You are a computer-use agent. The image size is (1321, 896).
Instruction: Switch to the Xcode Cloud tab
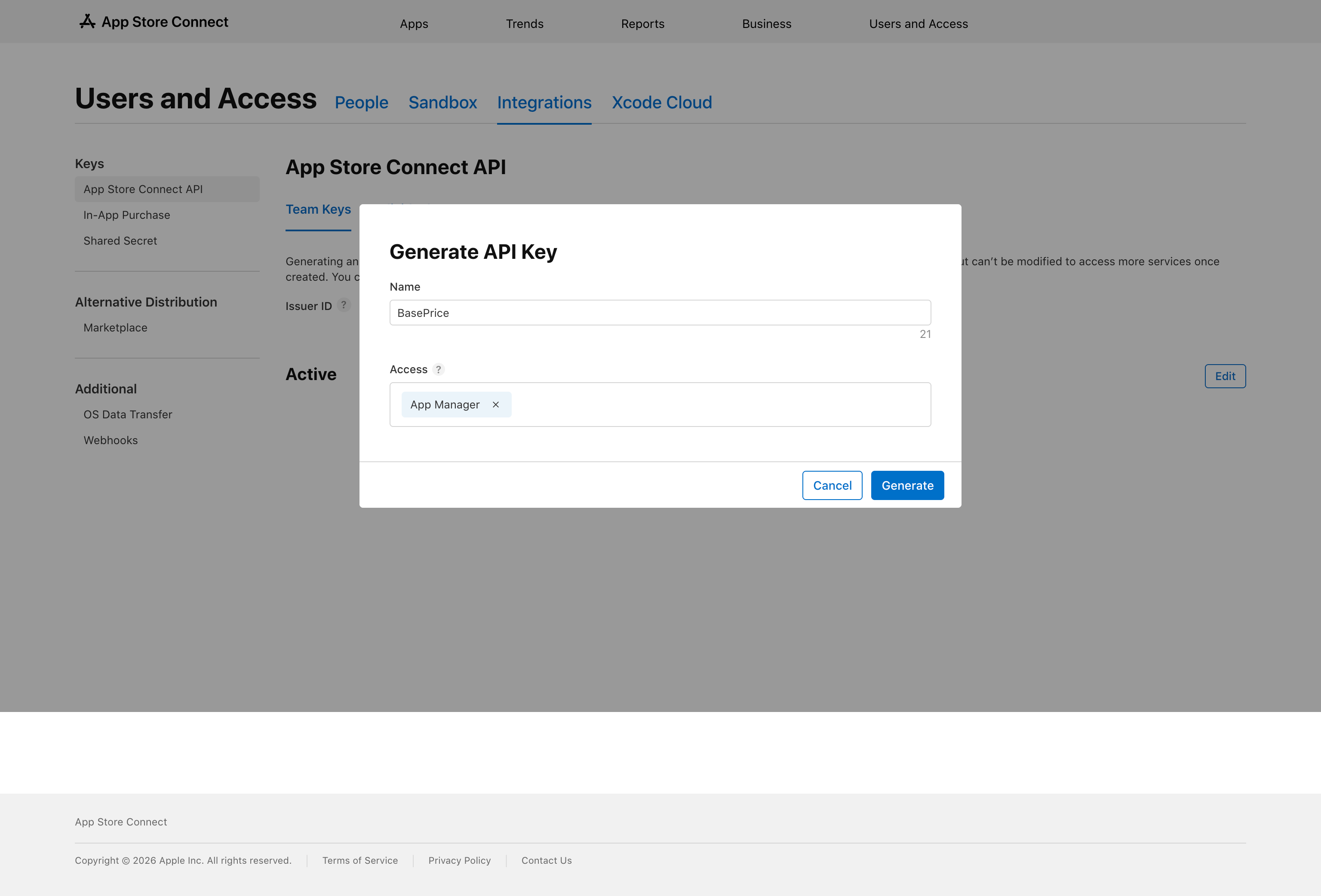point(662,102)
